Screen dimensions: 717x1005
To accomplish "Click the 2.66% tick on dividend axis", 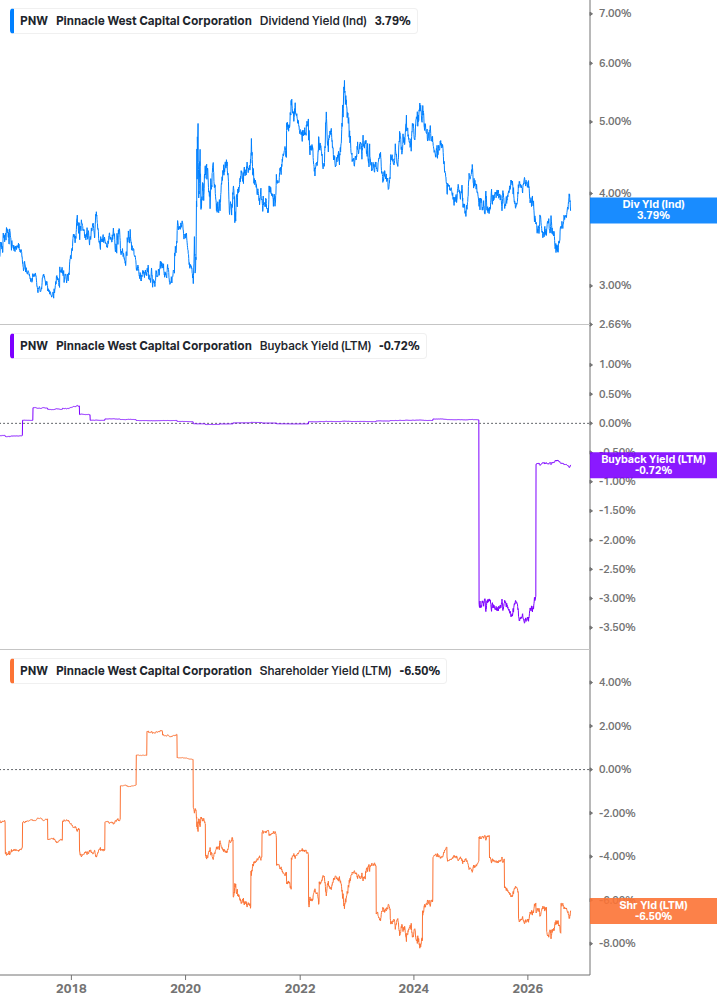I will pos(614,324).
